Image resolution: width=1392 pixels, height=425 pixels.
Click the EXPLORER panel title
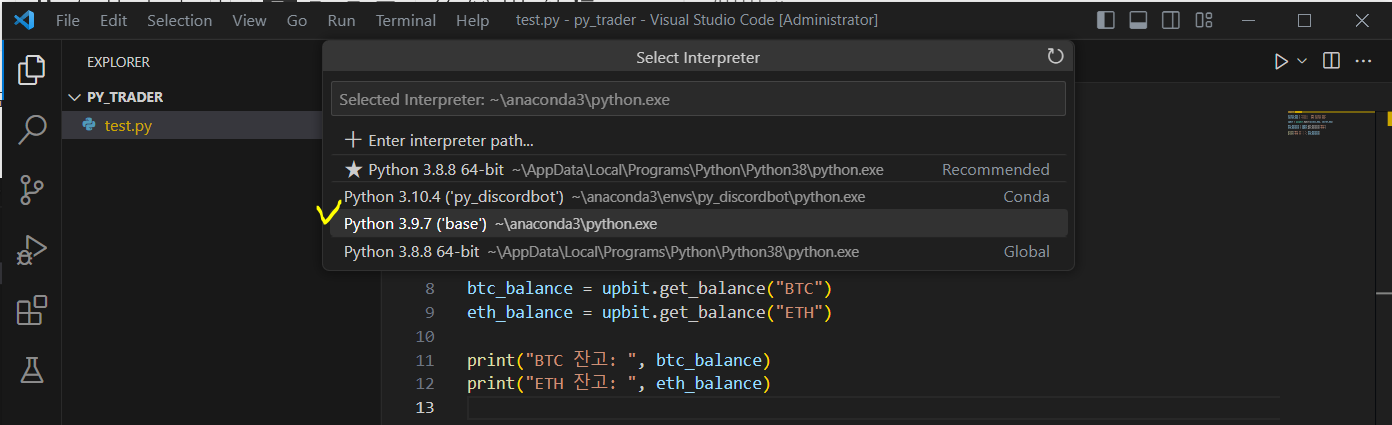click(118, 62)
